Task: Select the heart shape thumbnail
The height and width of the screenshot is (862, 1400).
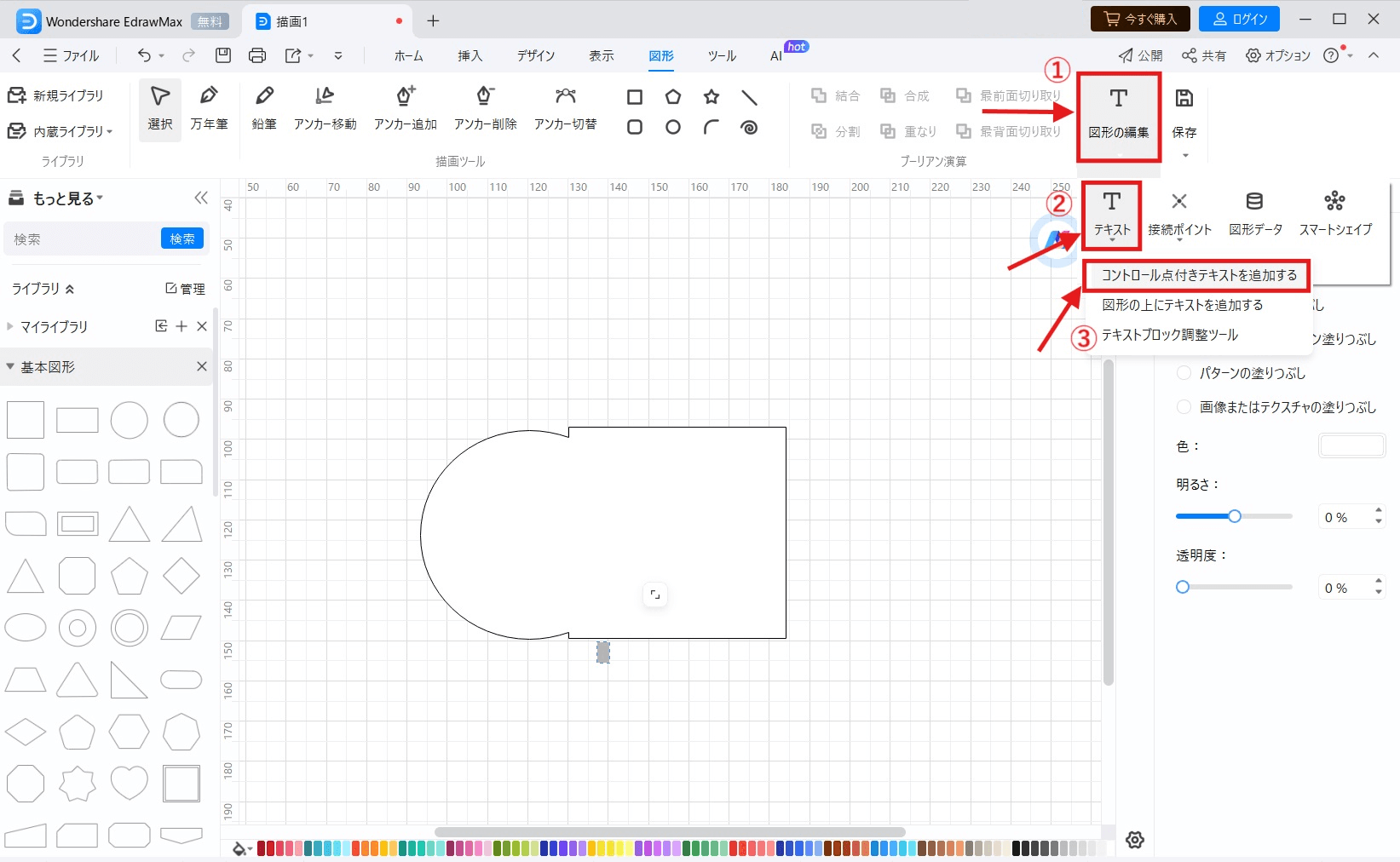Action: click(130, 783)
